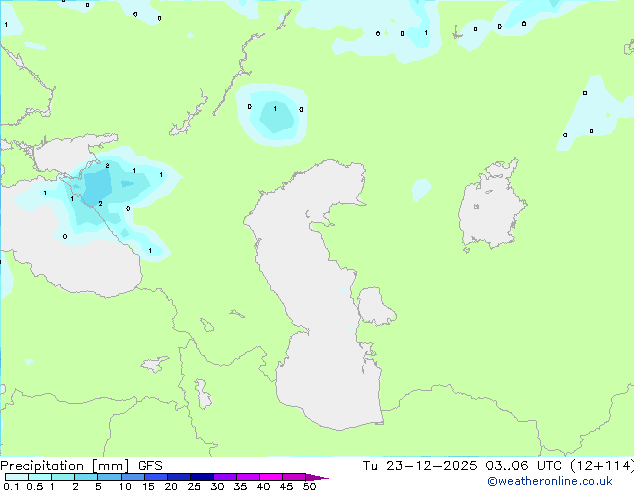
Task: Select the 2–5 mm legend color swatch
Action: (x=86, y=477)
